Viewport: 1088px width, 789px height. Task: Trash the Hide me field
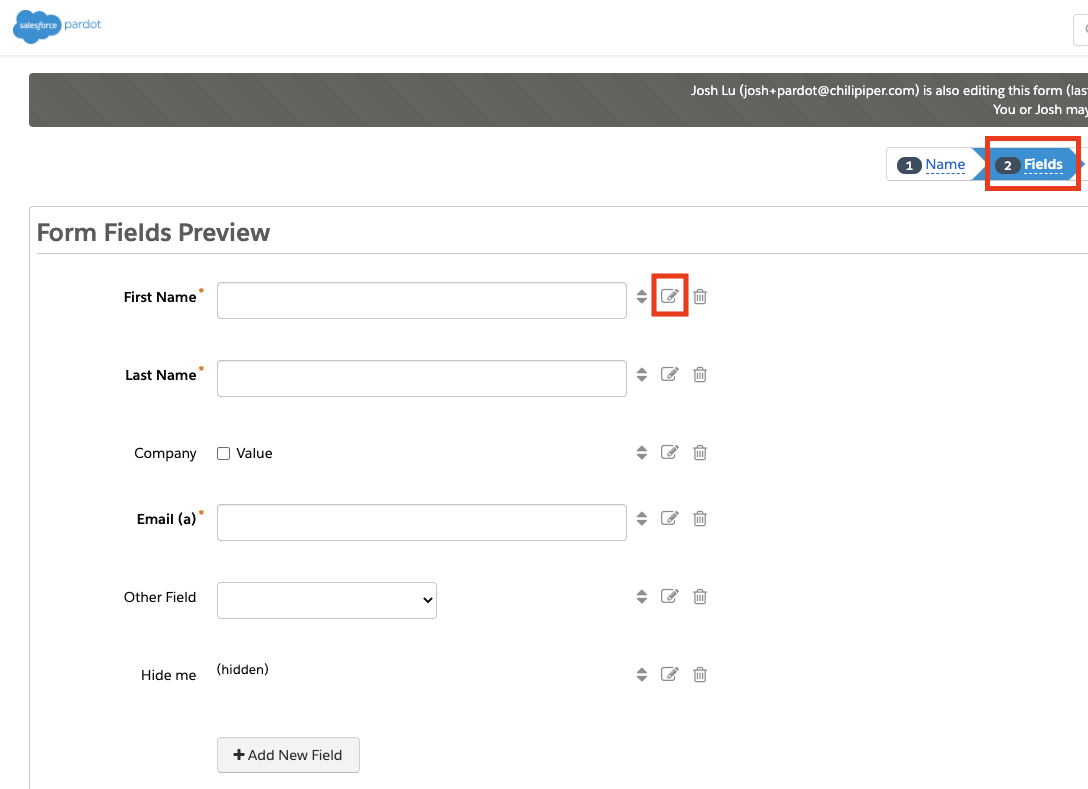coord(700,675)
